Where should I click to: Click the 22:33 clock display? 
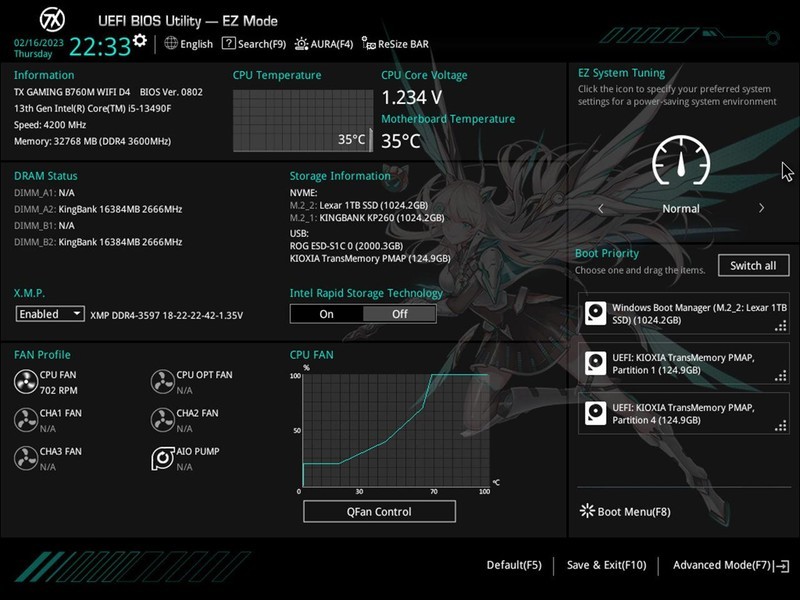click(x=100, y=46)
